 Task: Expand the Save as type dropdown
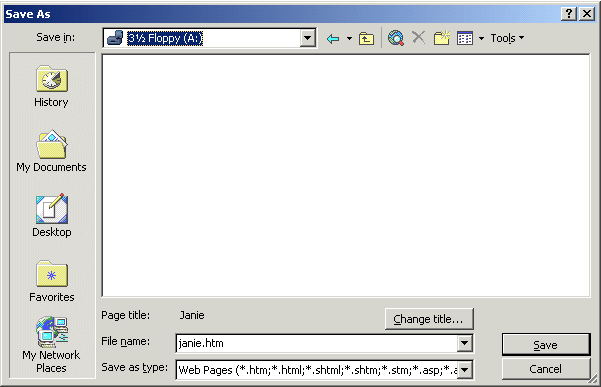[x=465, y=370]
